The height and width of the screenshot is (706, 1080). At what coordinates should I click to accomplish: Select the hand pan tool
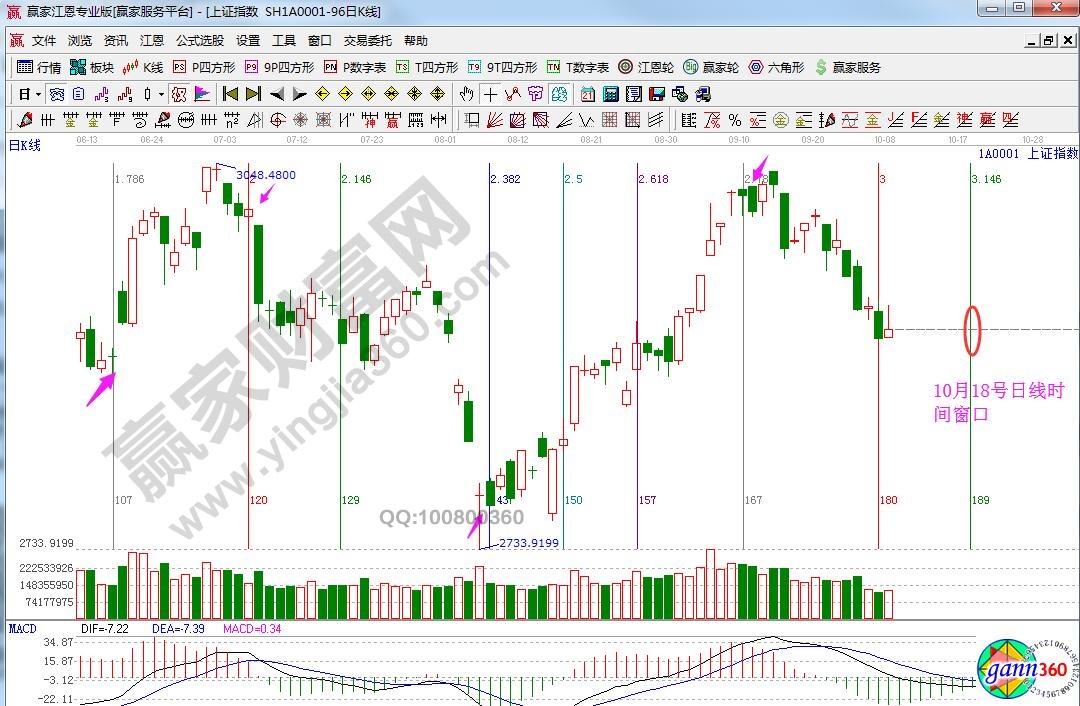(x=466, y=94)
